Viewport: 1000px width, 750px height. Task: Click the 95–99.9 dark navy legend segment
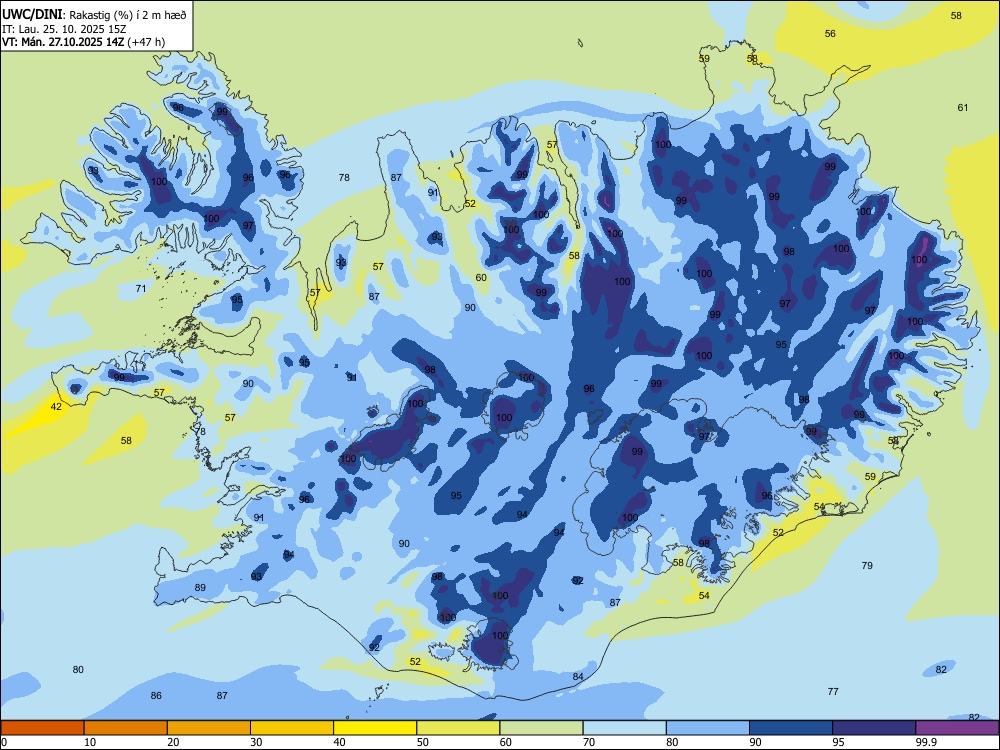[874, 728]
